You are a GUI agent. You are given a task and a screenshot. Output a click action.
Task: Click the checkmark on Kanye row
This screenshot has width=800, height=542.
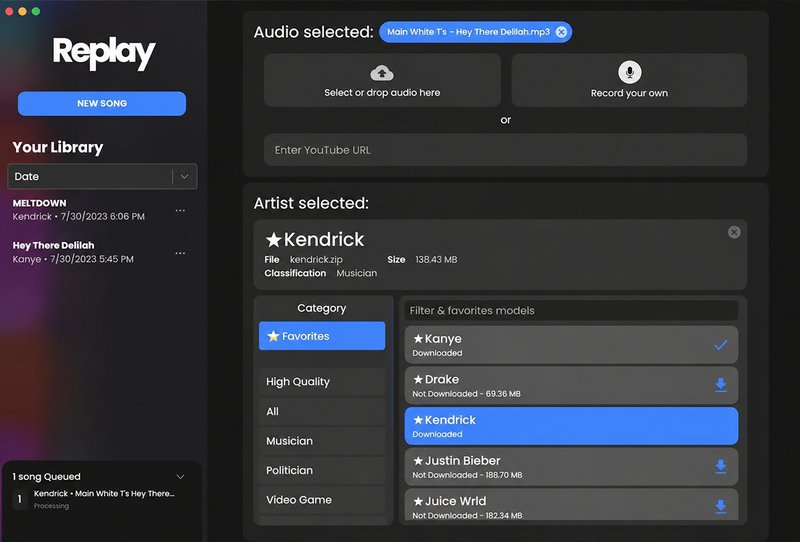pyautogui.click(x=720, y=345)
